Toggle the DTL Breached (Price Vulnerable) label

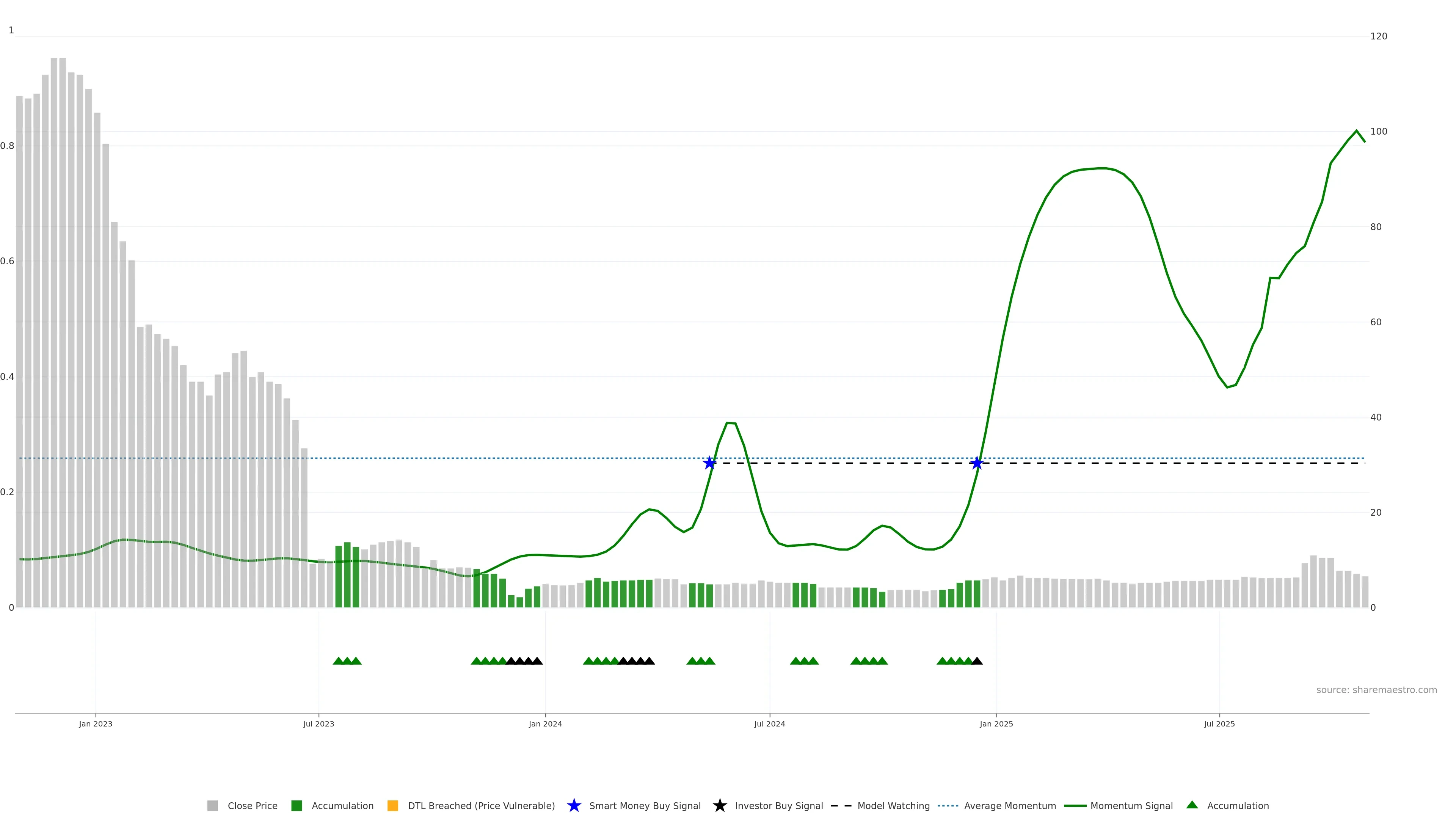tap(481, 806)
